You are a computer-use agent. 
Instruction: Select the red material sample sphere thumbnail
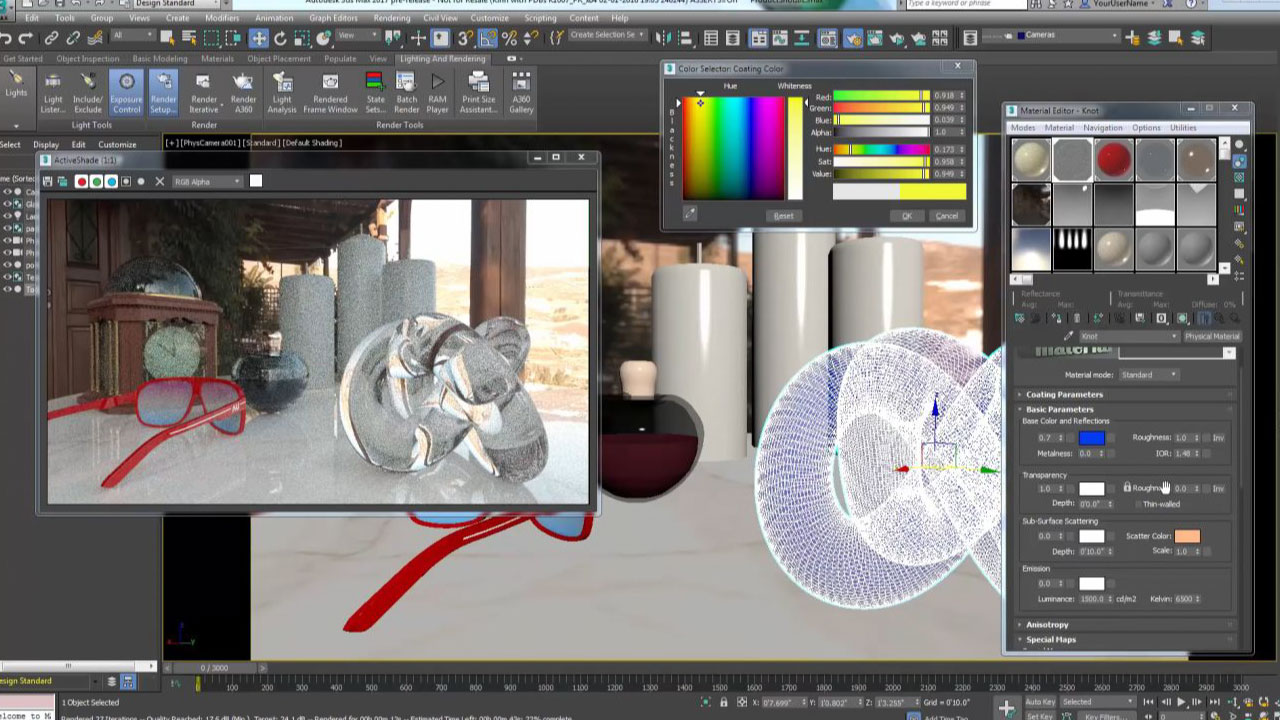click(1113, 158)
